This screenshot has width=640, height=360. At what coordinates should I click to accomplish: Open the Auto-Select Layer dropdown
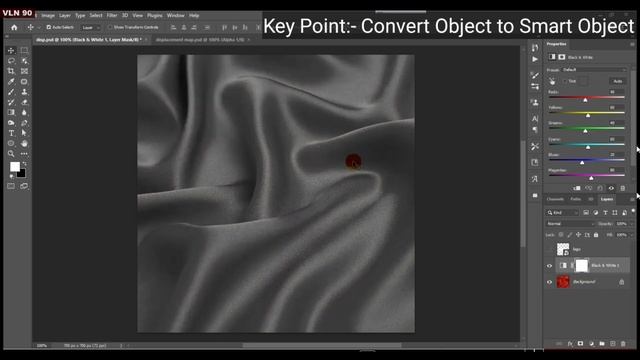[91, 28]
